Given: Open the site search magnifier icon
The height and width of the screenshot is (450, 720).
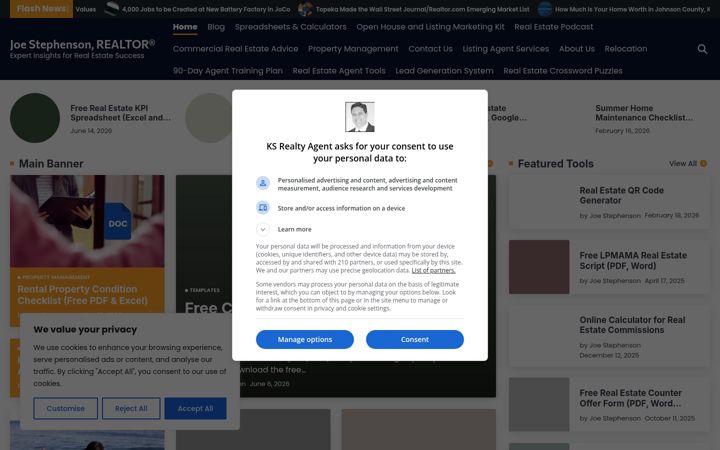Looking at the screenshot, I should [x=702, y=49].
